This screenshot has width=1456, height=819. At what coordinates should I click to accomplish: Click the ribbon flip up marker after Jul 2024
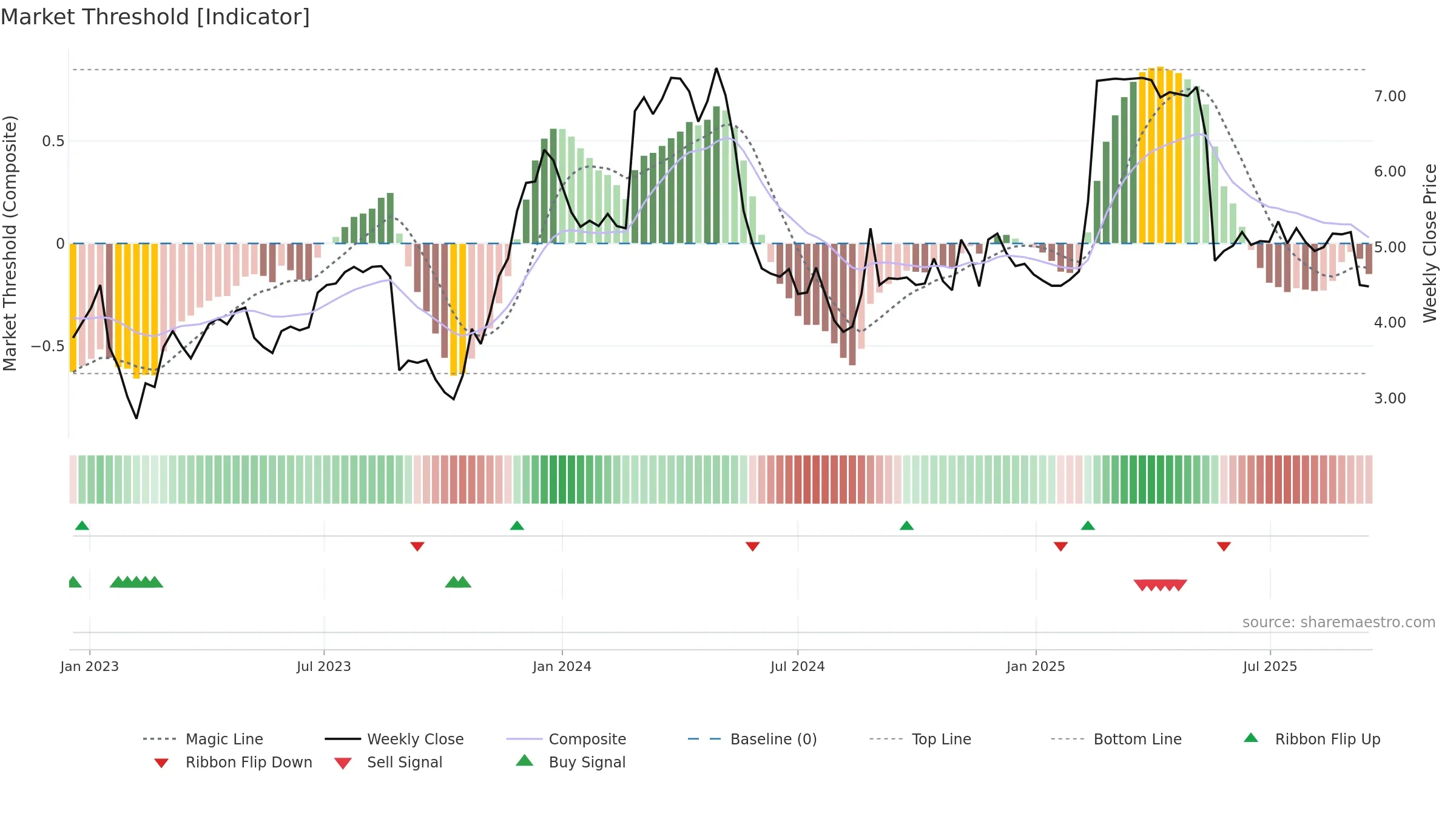click(906, 525)
